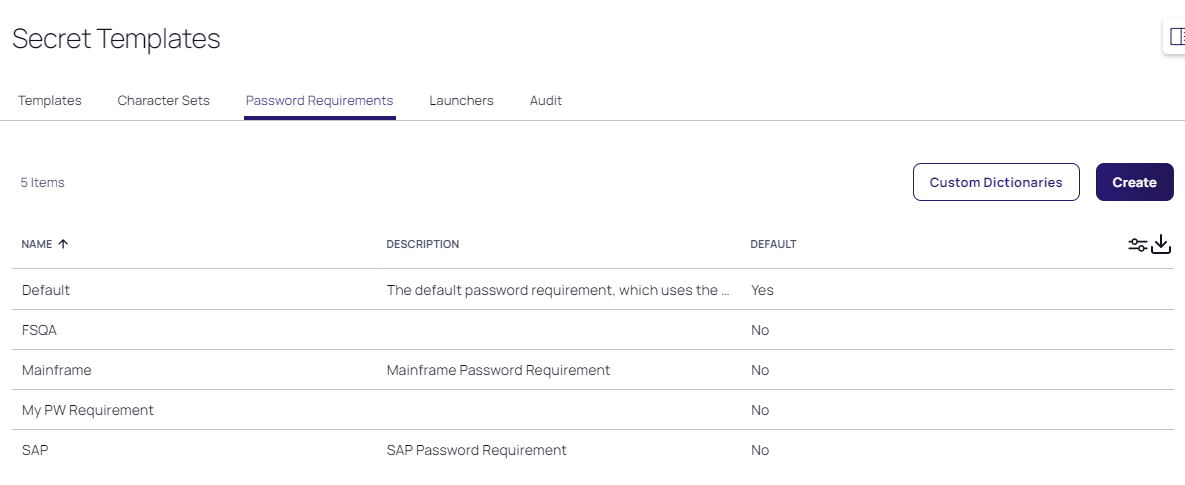Go to the Launchers tab
1185x485 pixels.
461,101
